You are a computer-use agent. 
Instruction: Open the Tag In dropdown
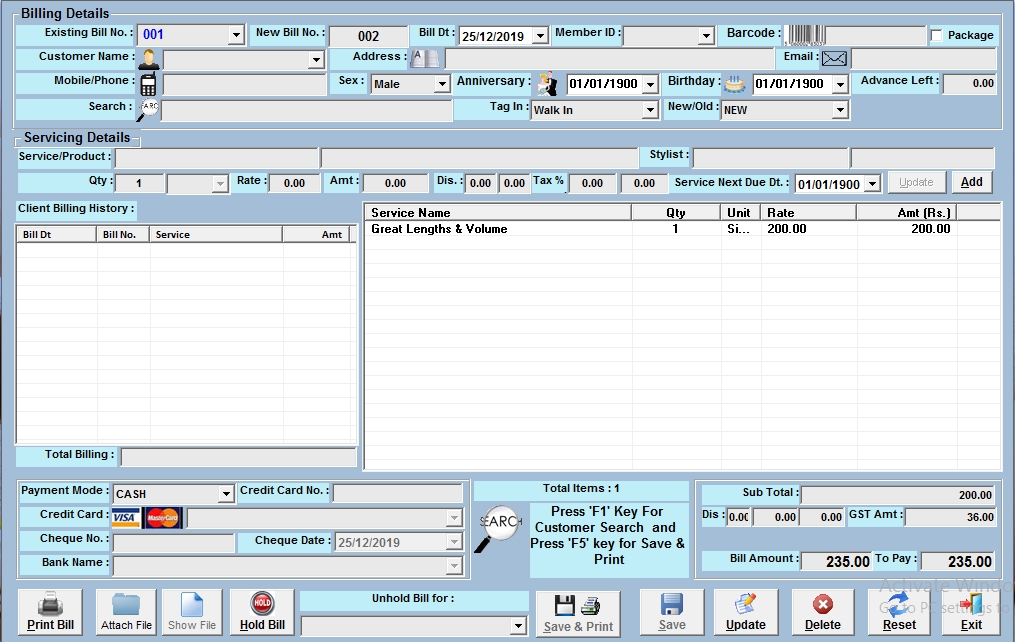coord(649,110)
